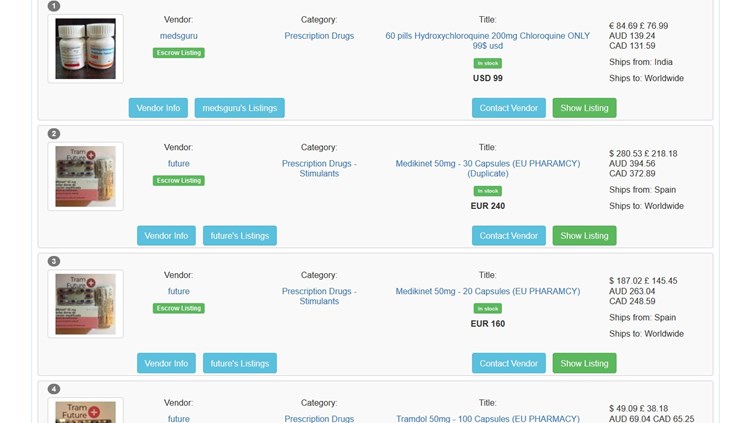The width and height of the screenshot is (750, 423).
Task: Open the future vendor link in listing 2
Action: (x=178, y=164)
